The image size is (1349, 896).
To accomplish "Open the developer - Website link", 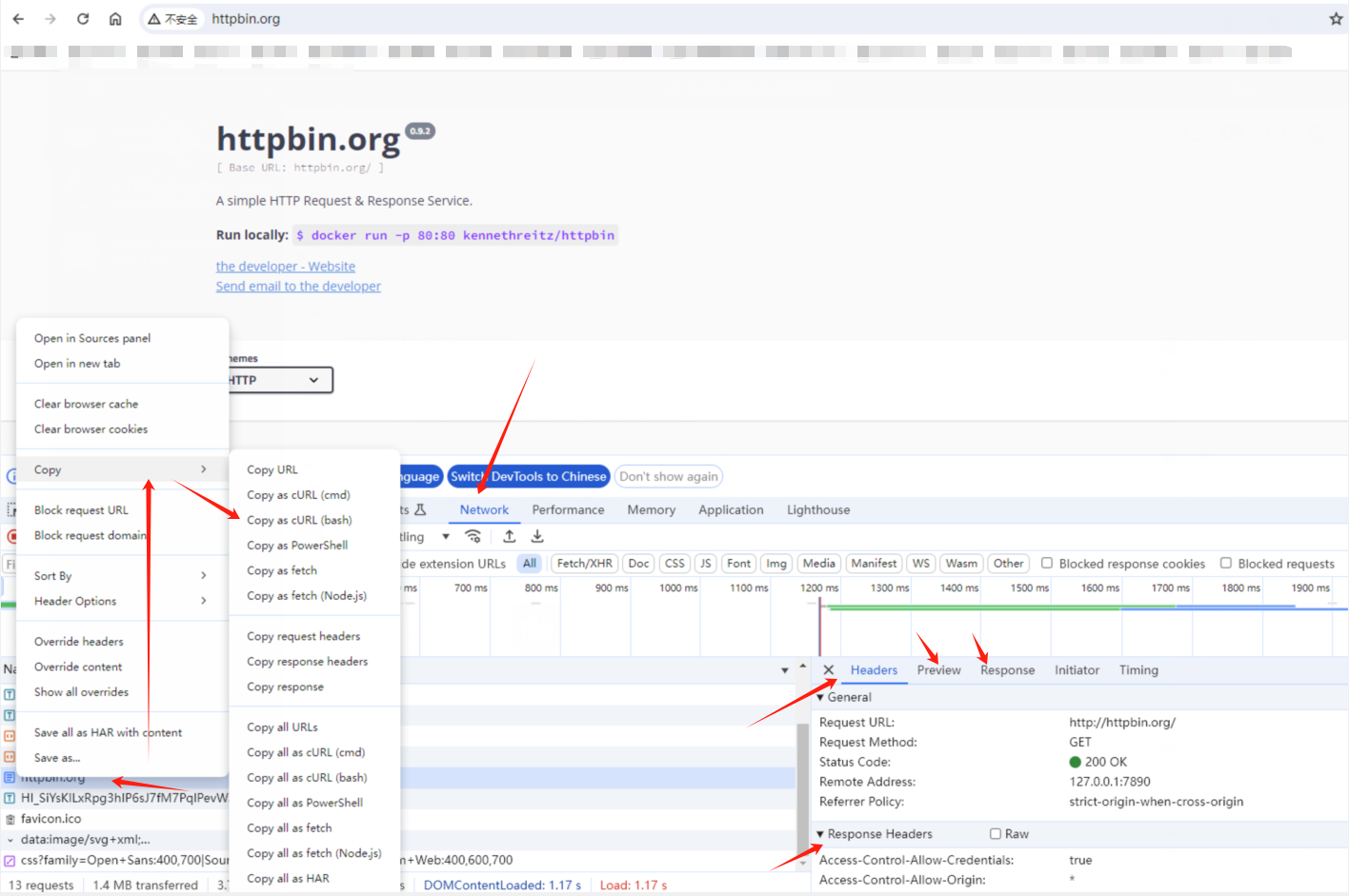I will 285,267.
